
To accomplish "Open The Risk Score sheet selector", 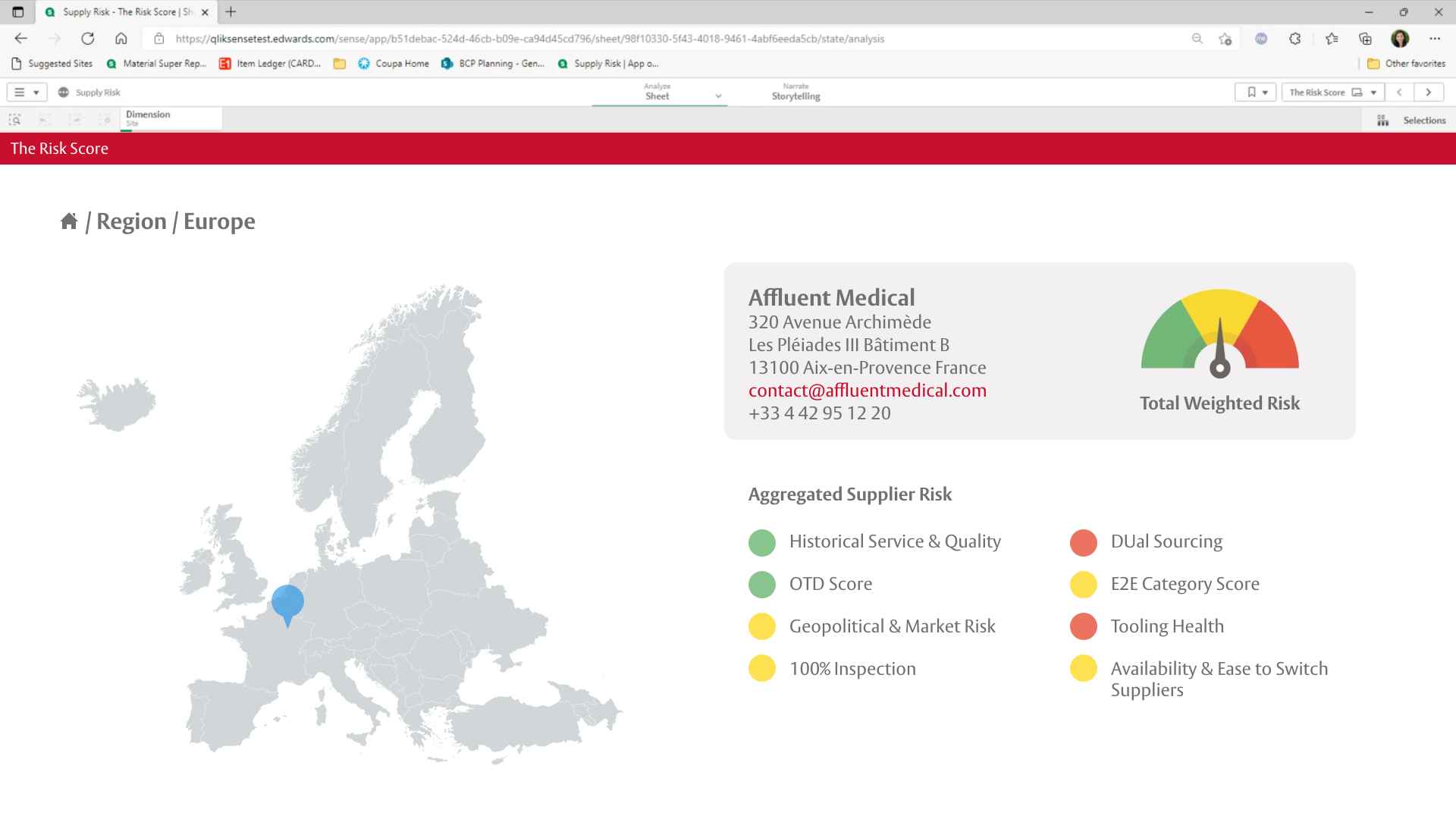I will click(1332, 93).
